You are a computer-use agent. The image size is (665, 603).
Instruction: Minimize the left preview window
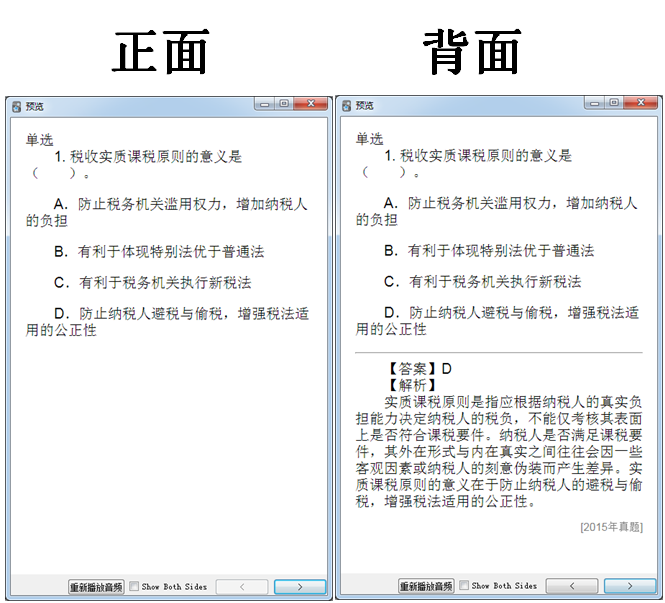[265, 104]
